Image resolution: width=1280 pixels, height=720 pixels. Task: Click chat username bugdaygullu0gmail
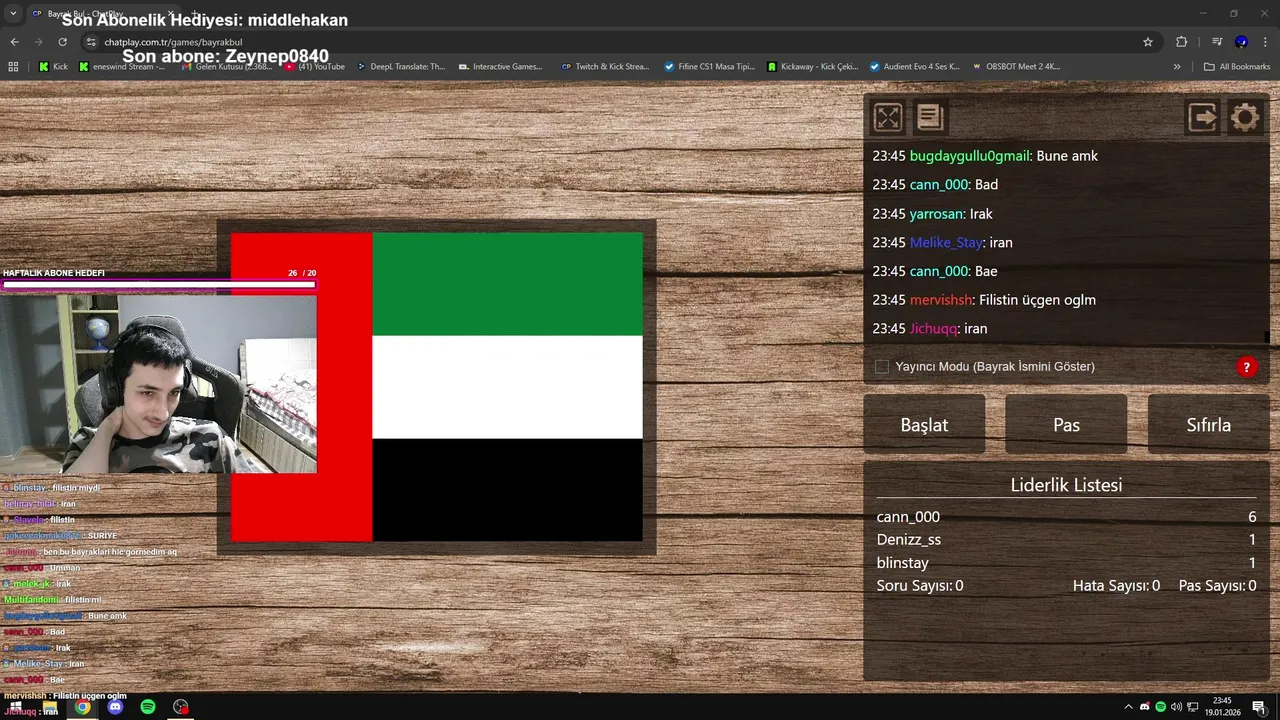click(x=969, y=156)
